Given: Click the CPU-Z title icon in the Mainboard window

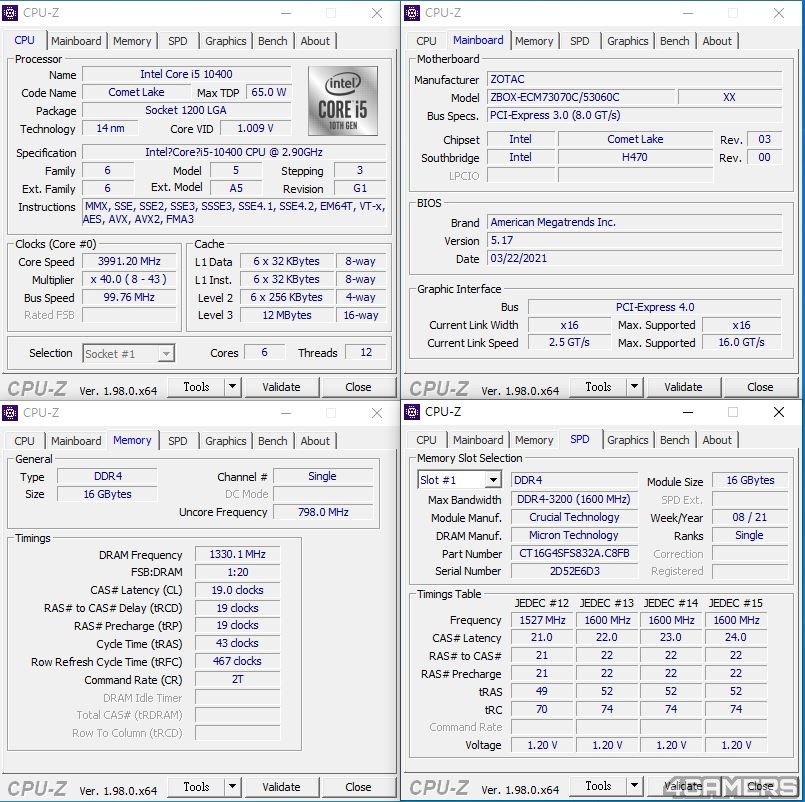Looking at the screenshot, I should [x=412, y=13].
